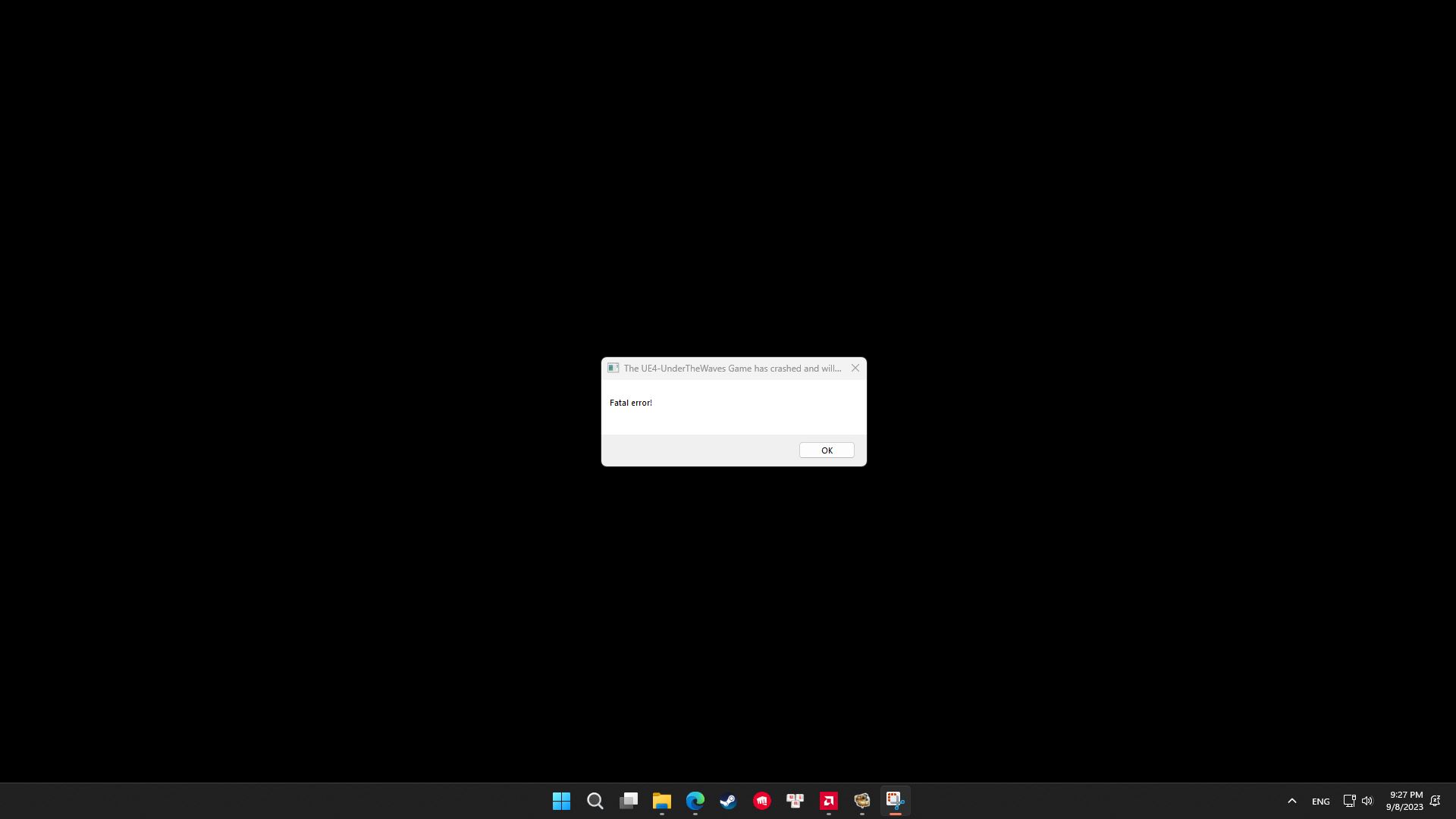1456x819 pixels.
Task: Open the ENG language input switcher
Action: click(1320, 802)
